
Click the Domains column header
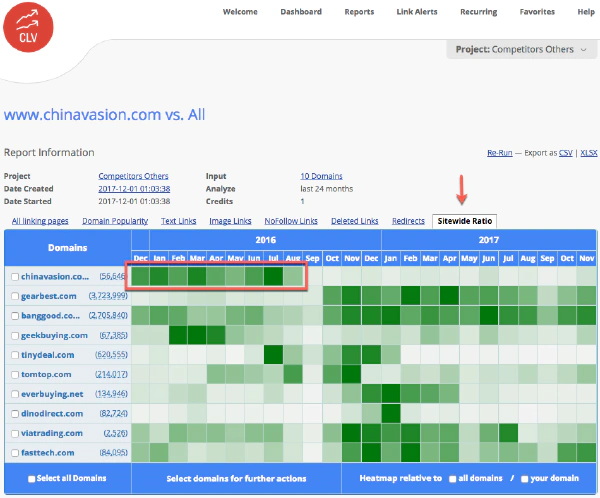68,248
